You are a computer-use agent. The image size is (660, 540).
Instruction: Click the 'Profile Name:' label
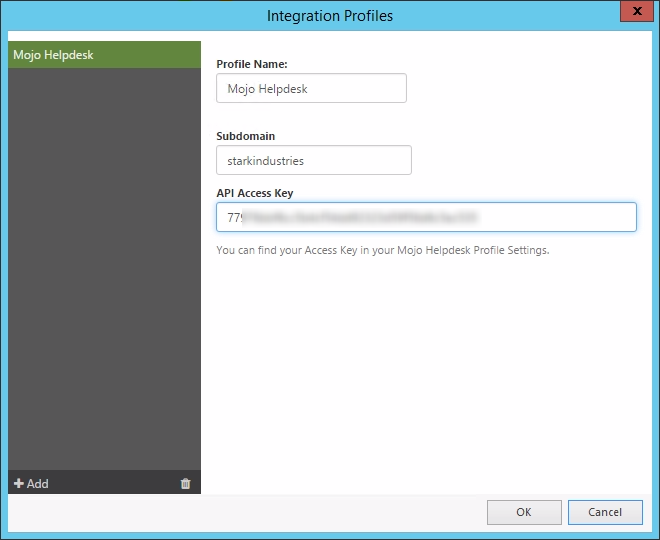coord(252,64)
